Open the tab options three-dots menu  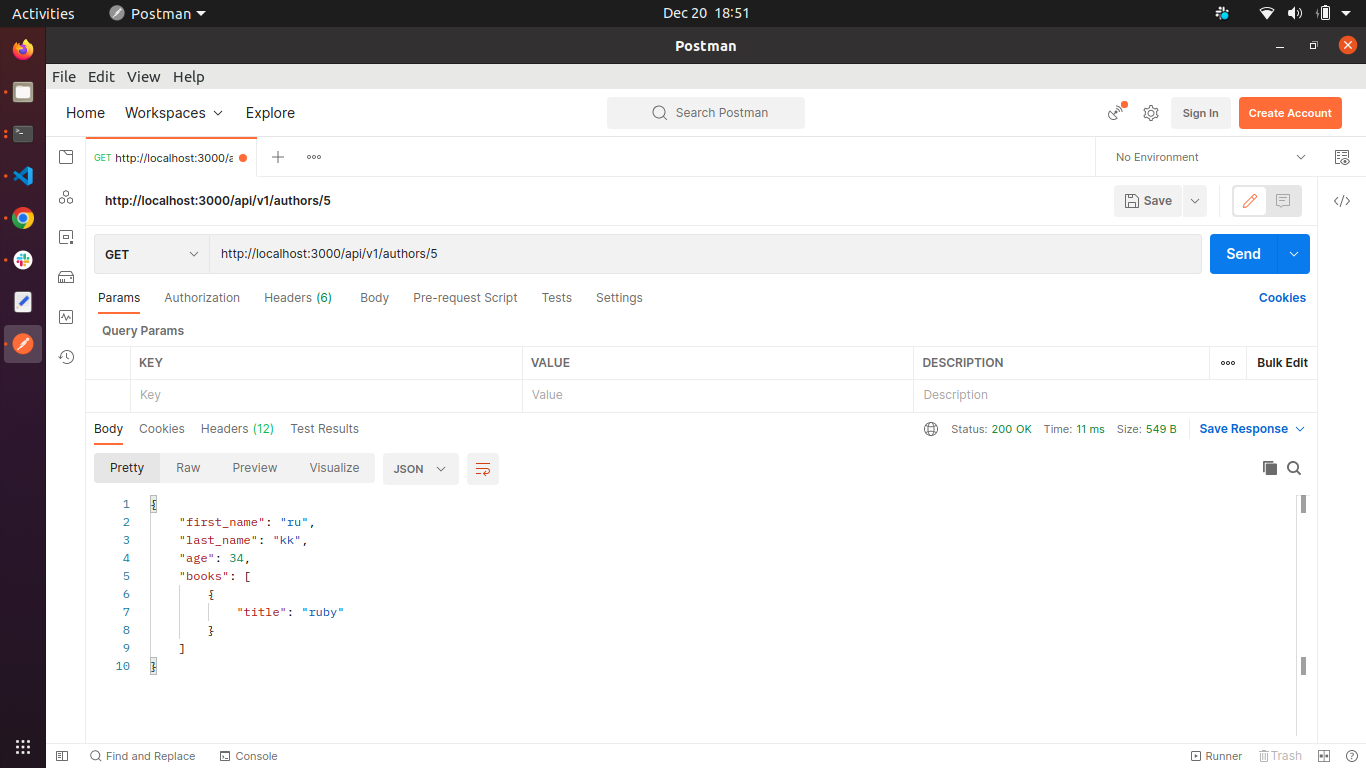click(x=314, y=157)
